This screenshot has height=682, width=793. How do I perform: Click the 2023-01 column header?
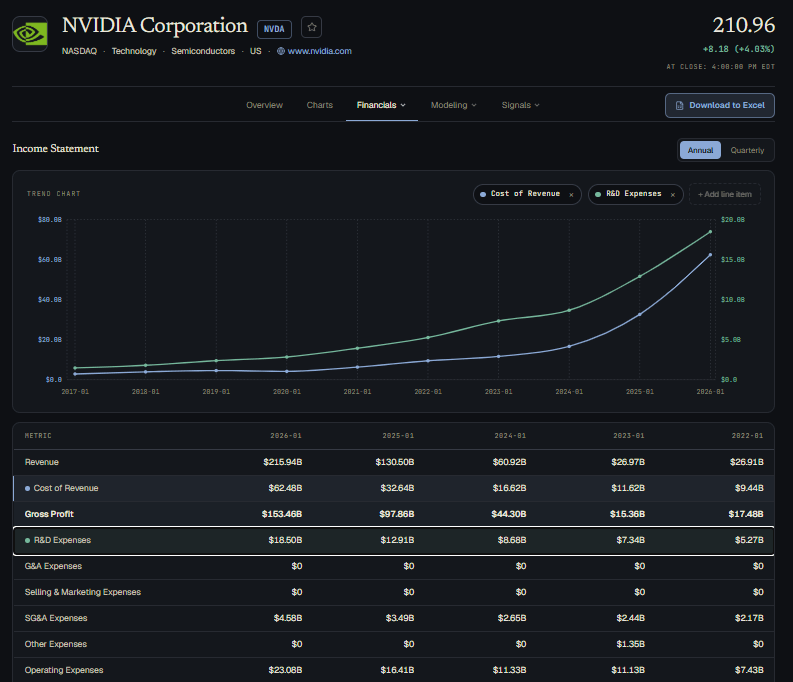[629, 436]
